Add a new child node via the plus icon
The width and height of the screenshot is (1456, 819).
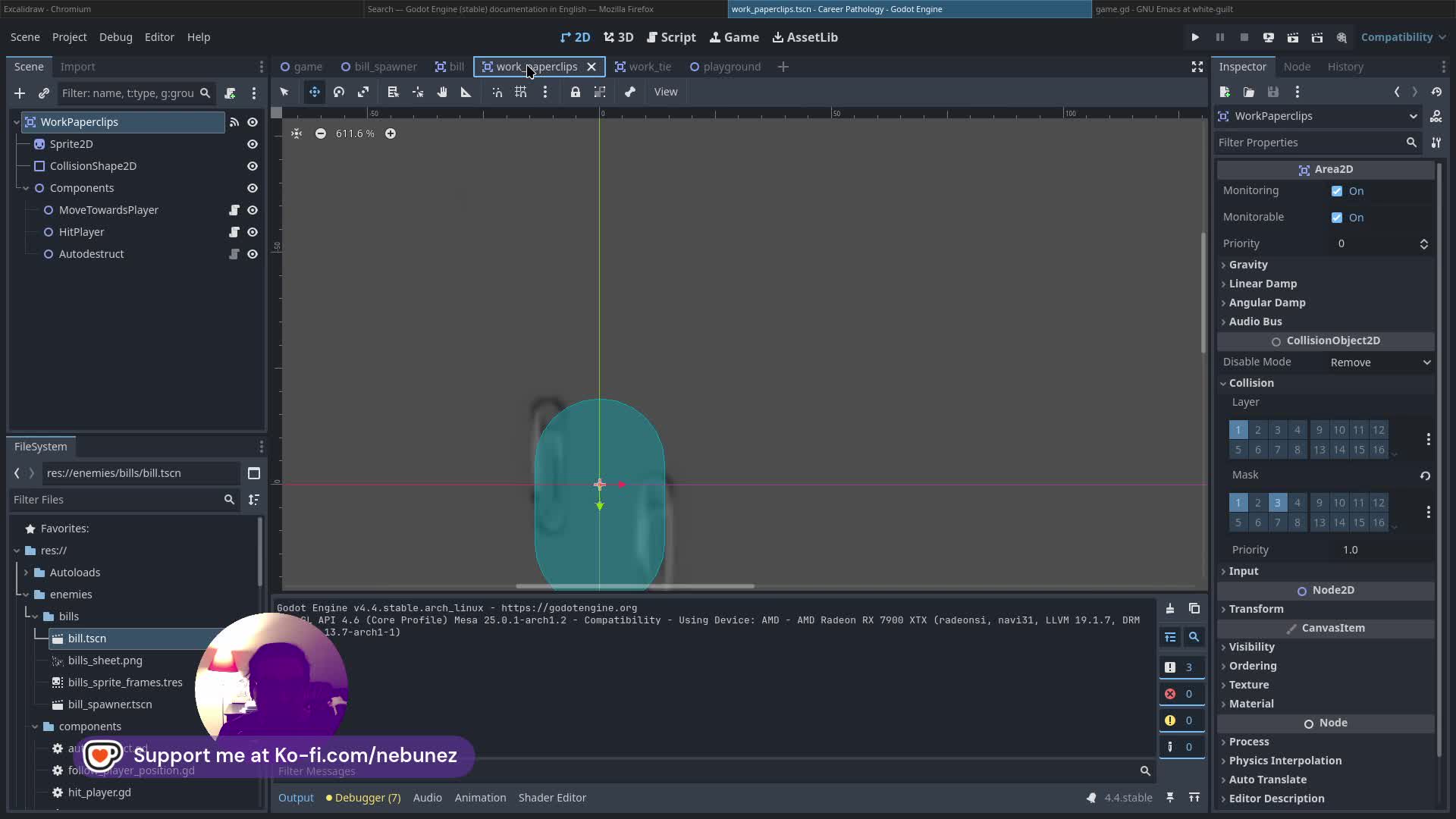click(20, 93)
